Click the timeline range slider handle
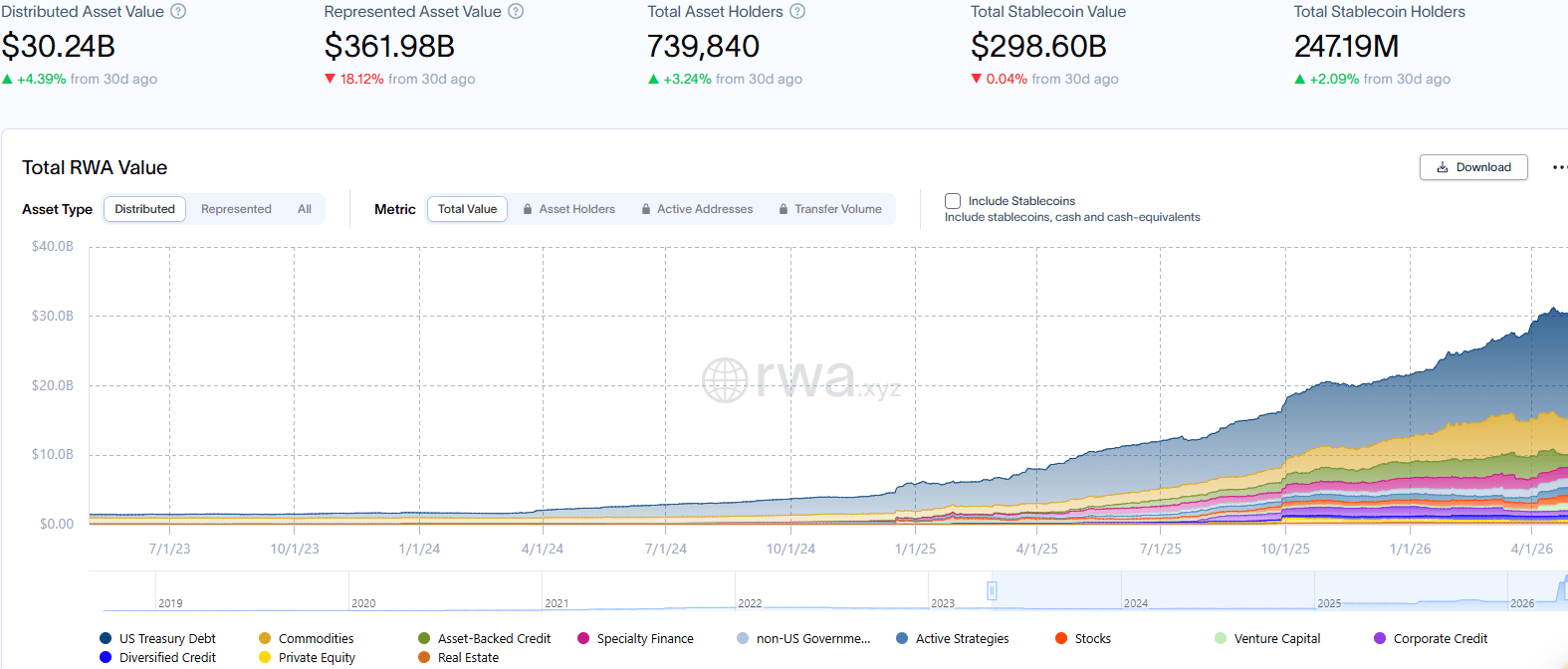 (x=992, y=590)
